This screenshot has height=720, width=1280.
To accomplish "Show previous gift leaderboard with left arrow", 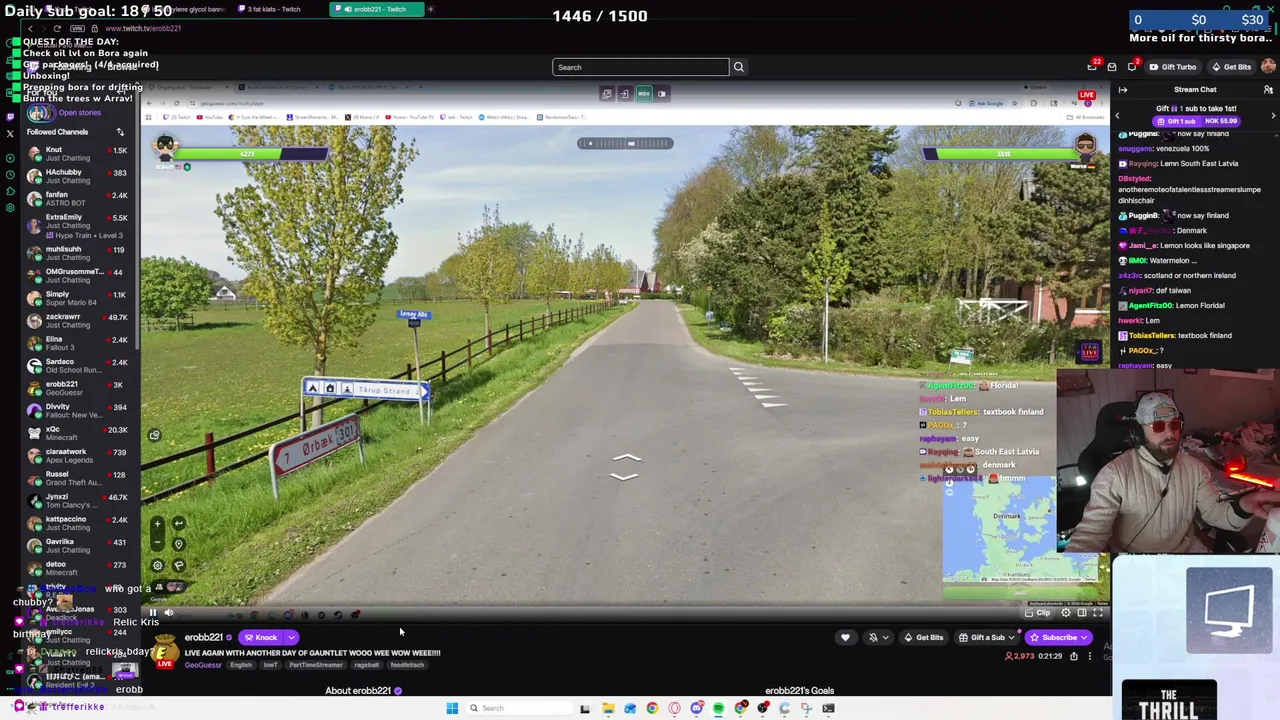I will (x=1118, y=116).
